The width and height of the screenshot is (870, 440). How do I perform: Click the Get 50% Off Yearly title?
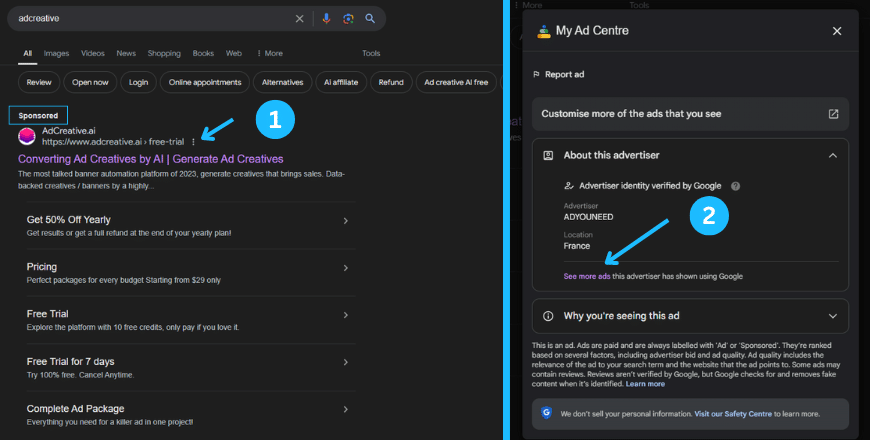[x=68, y=220]
